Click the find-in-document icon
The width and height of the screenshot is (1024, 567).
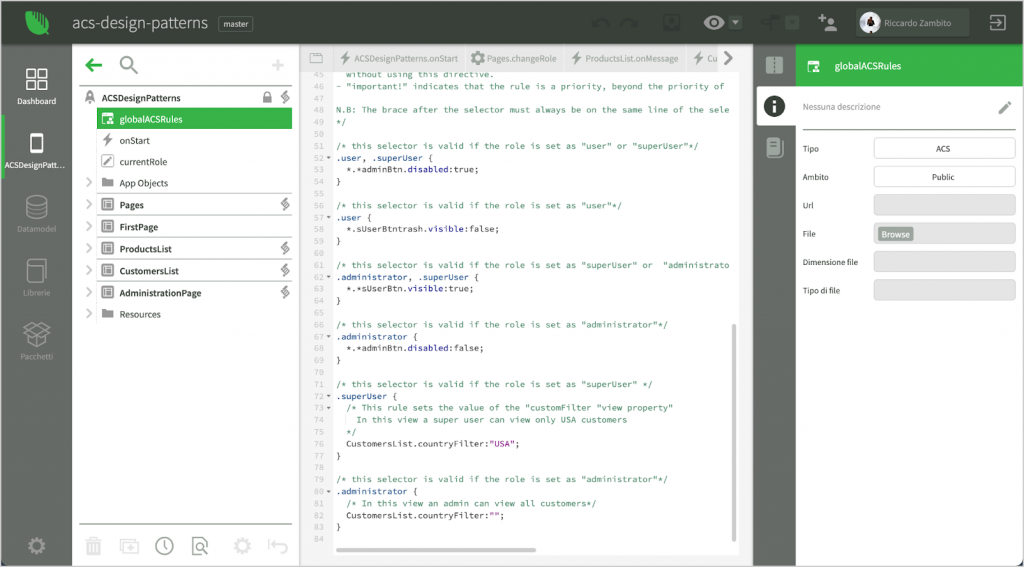coord(200,545)
